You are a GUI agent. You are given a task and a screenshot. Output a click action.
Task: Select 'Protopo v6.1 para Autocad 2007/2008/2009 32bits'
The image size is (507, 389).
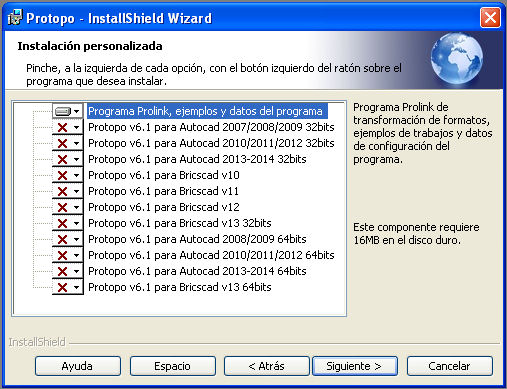211,127
